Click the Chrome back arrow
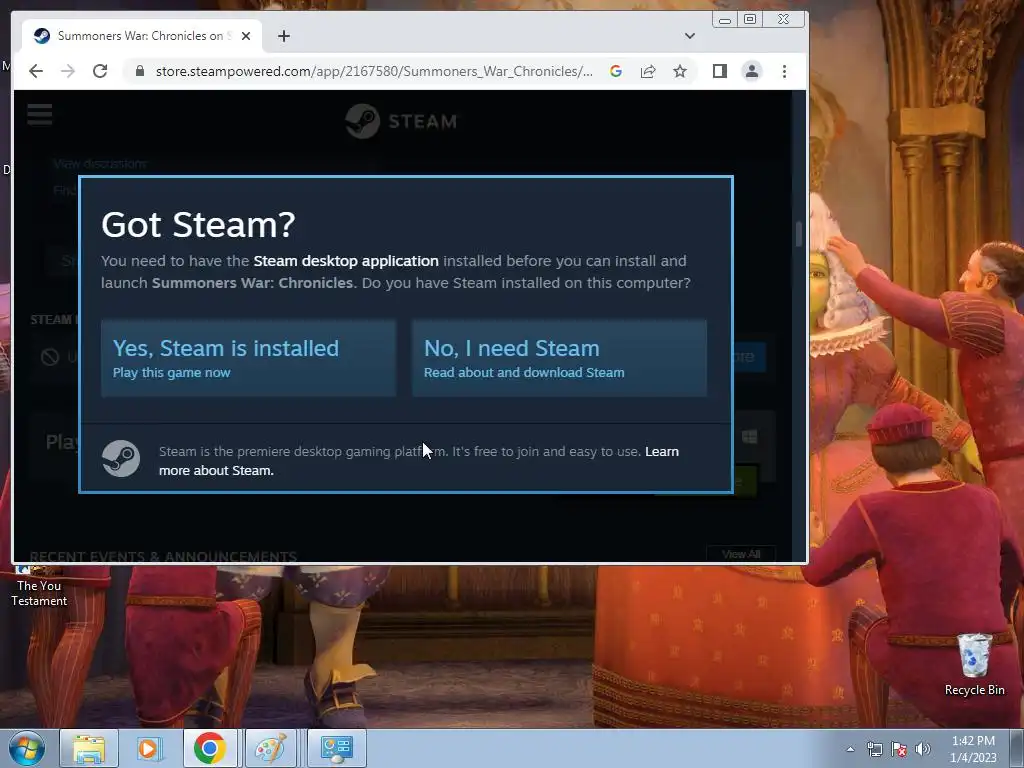 36,71
